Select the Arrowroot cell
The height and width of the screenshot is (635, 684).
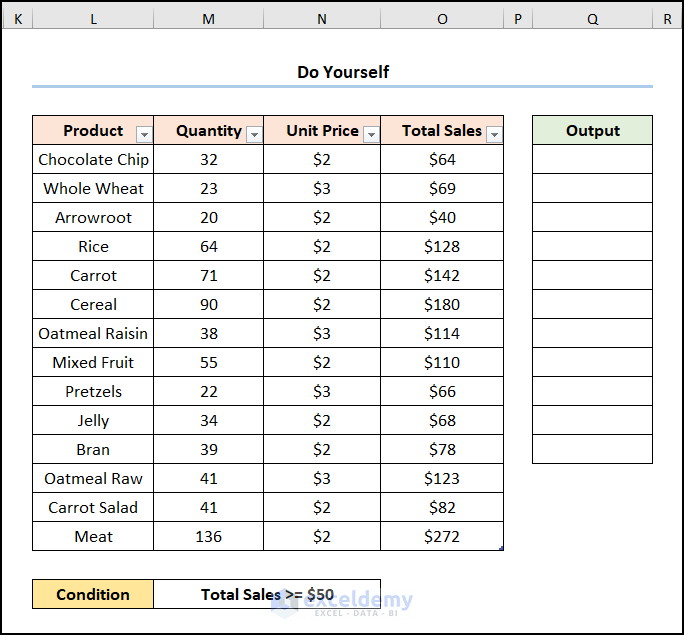[x=93, y=218]
